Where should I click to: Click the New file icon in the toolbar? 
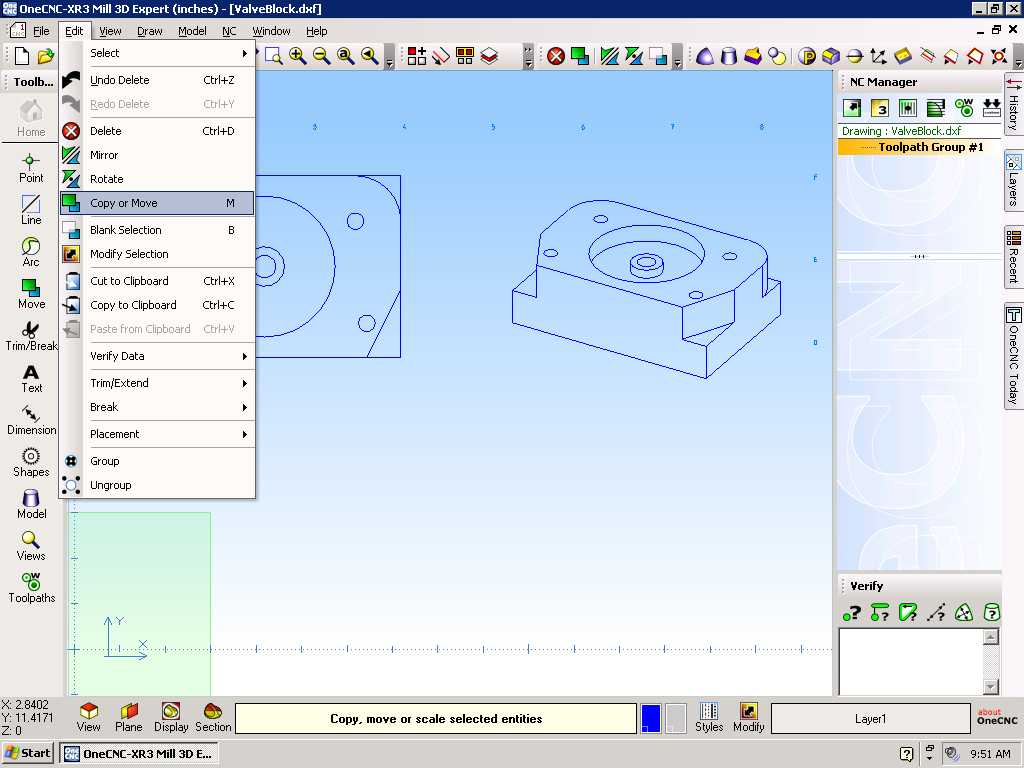(x=22, y=56)
